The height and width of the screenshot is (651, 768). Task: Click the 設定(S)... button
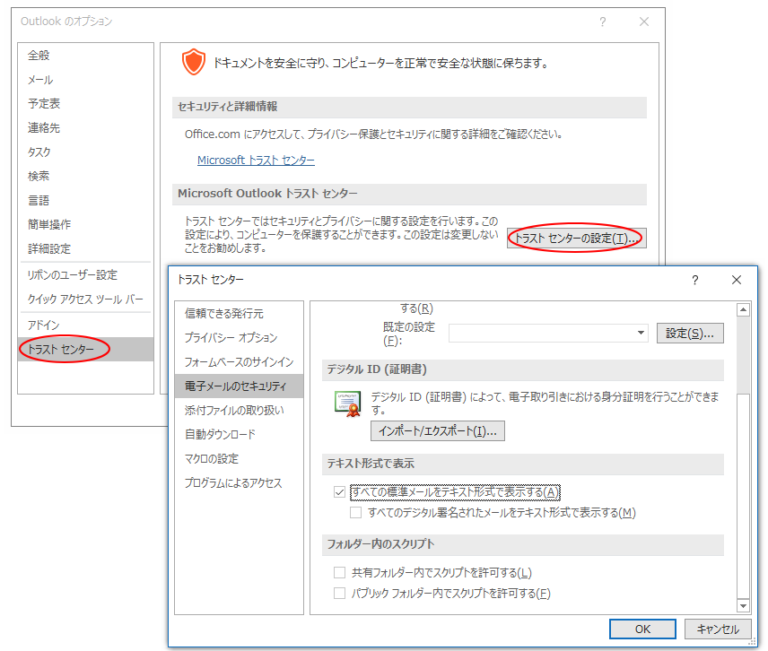(690, 334)
